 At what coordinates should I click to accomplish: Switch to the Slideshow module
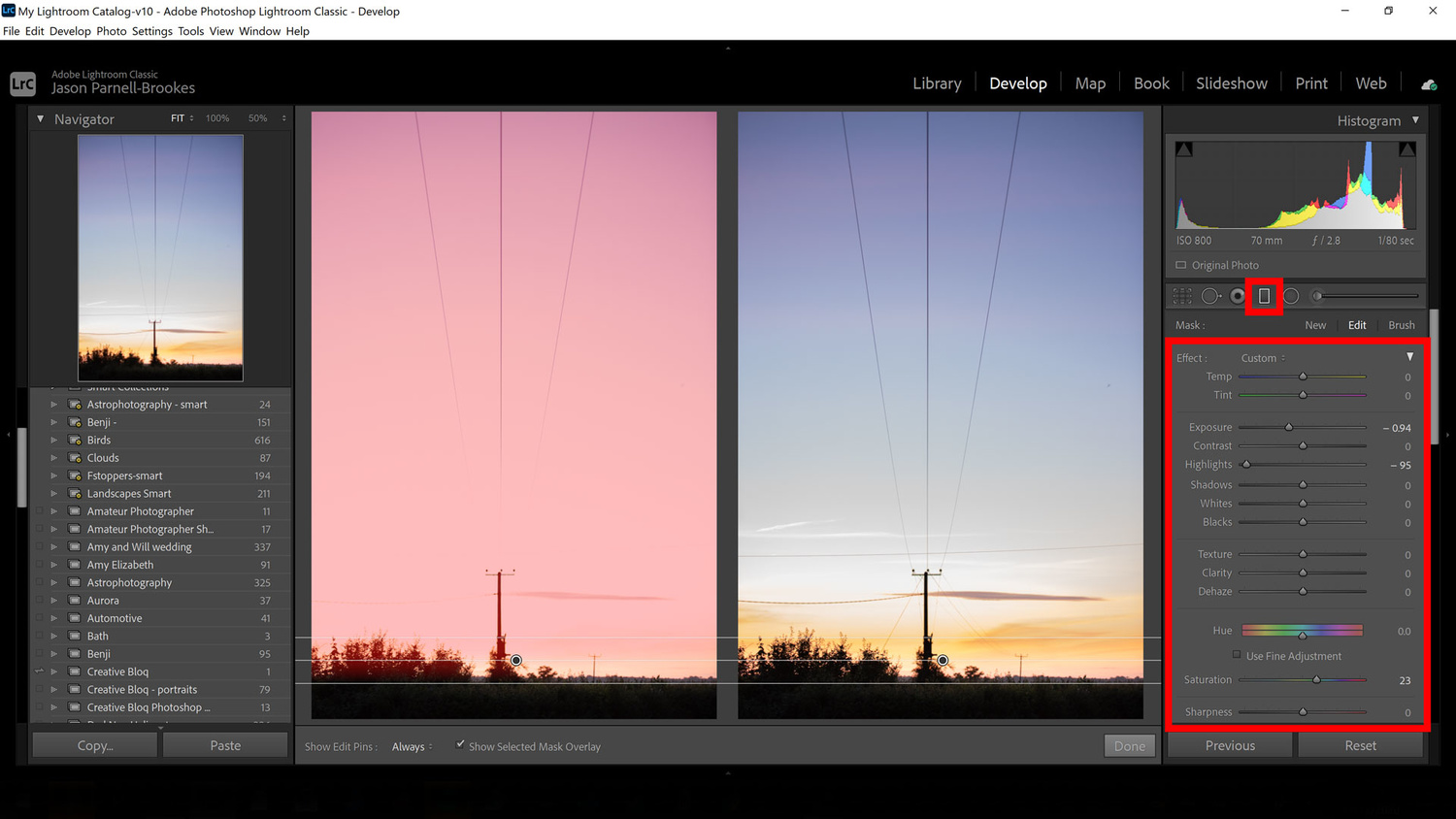coord(1231,83)
